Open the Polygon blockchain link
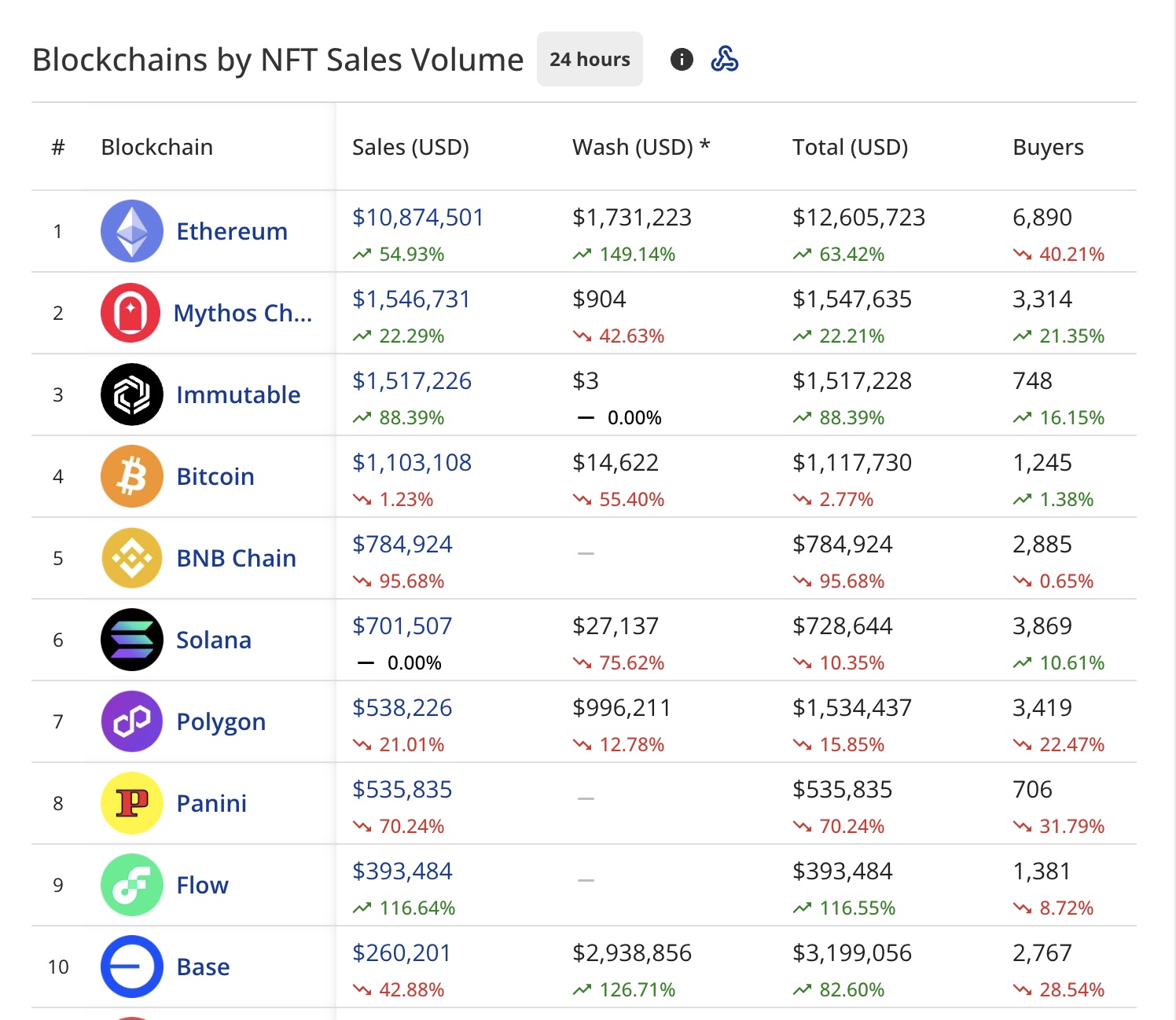The height and width of the screenshot is (1020, 1176). pyautogui.click(x=221, y=721)
